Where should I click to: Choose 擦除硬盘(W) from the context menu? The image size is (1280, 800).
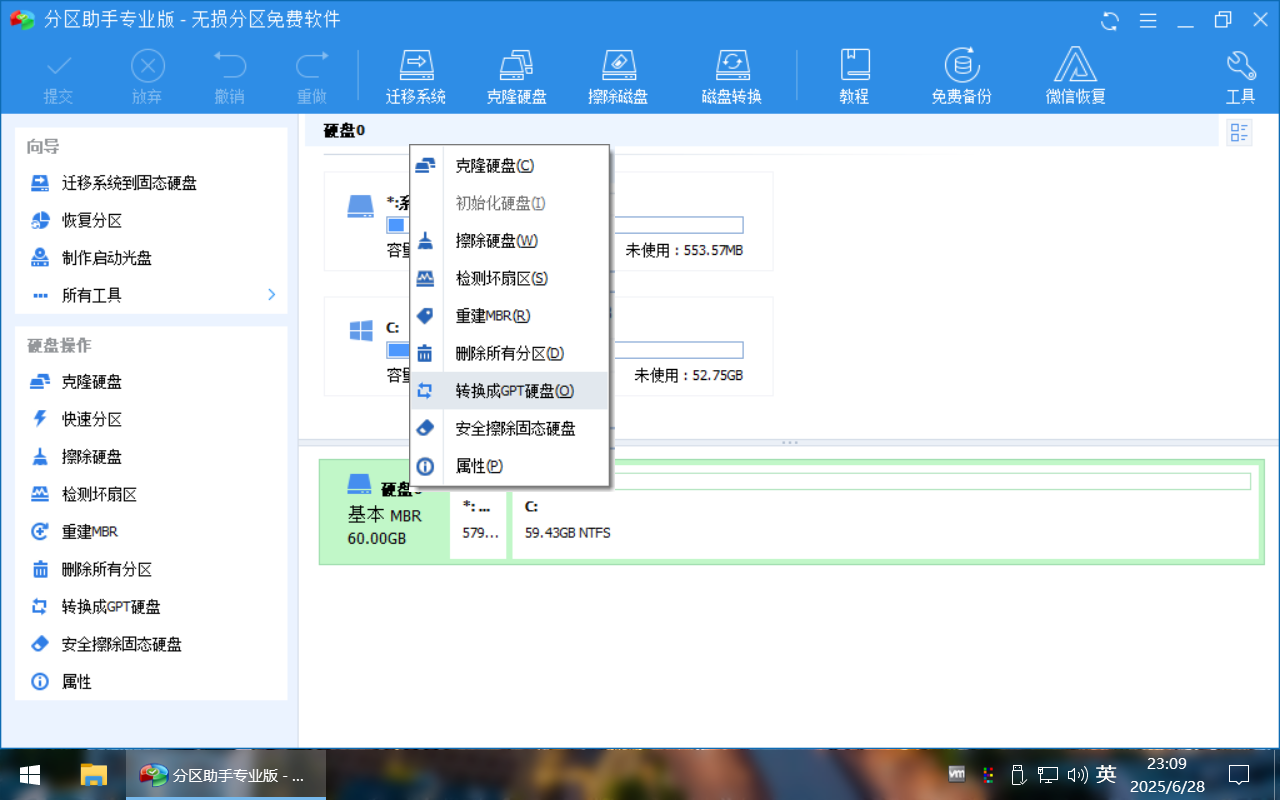point(509,241)
